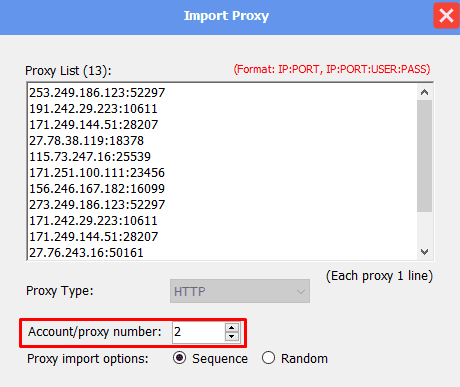460x387 pixels.
Task: Close the Import Proxy dialog
Action: [446, 15]
